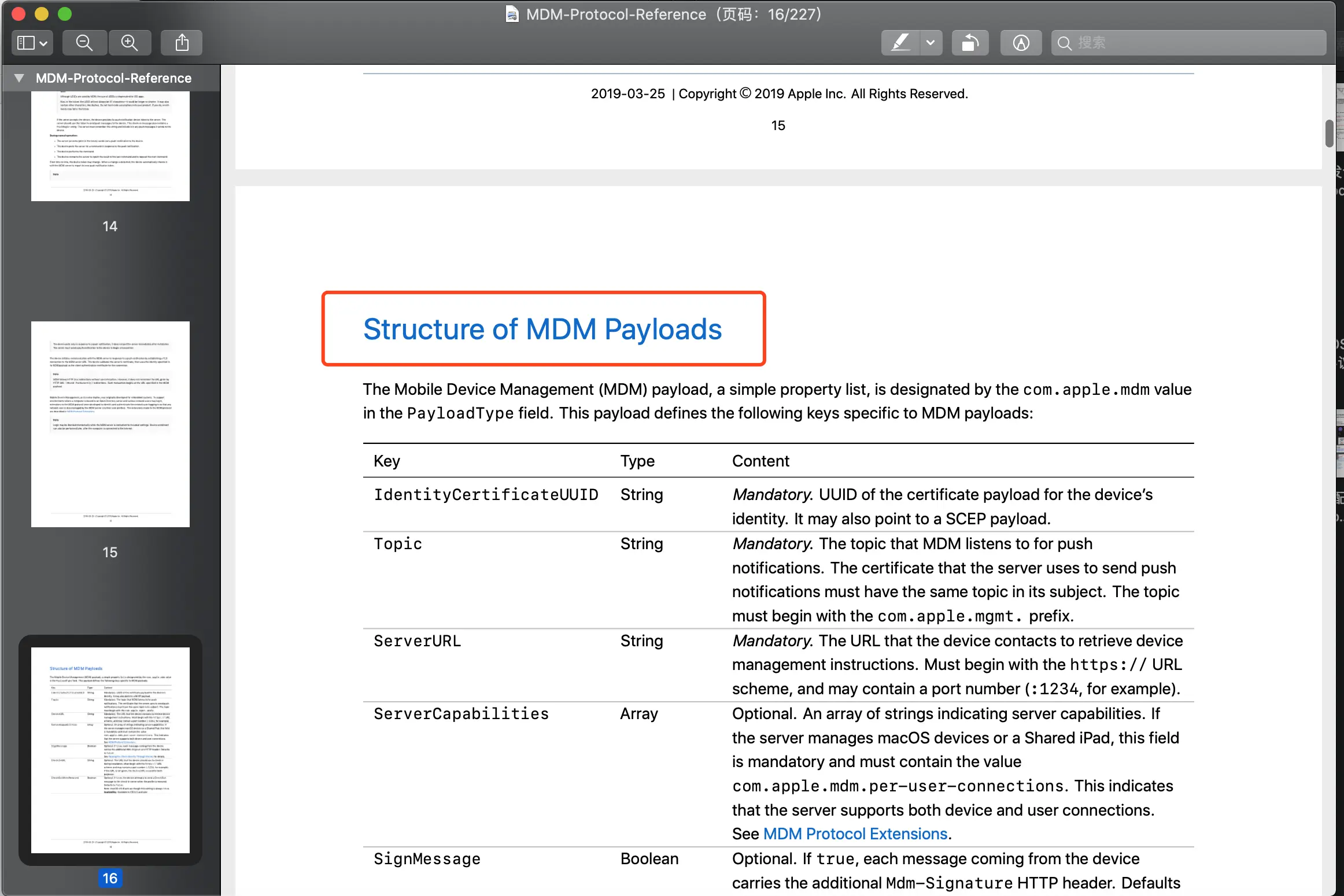Click the search magnifier icon

(x=1064, y=43)
